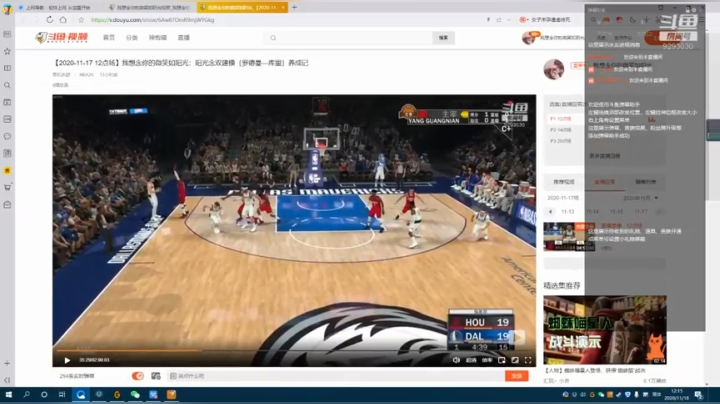The height and width of the screenshot is (404, 720).
Task: Mute the video volume icon
Action: pyautogui.click(x=456, y=360)
